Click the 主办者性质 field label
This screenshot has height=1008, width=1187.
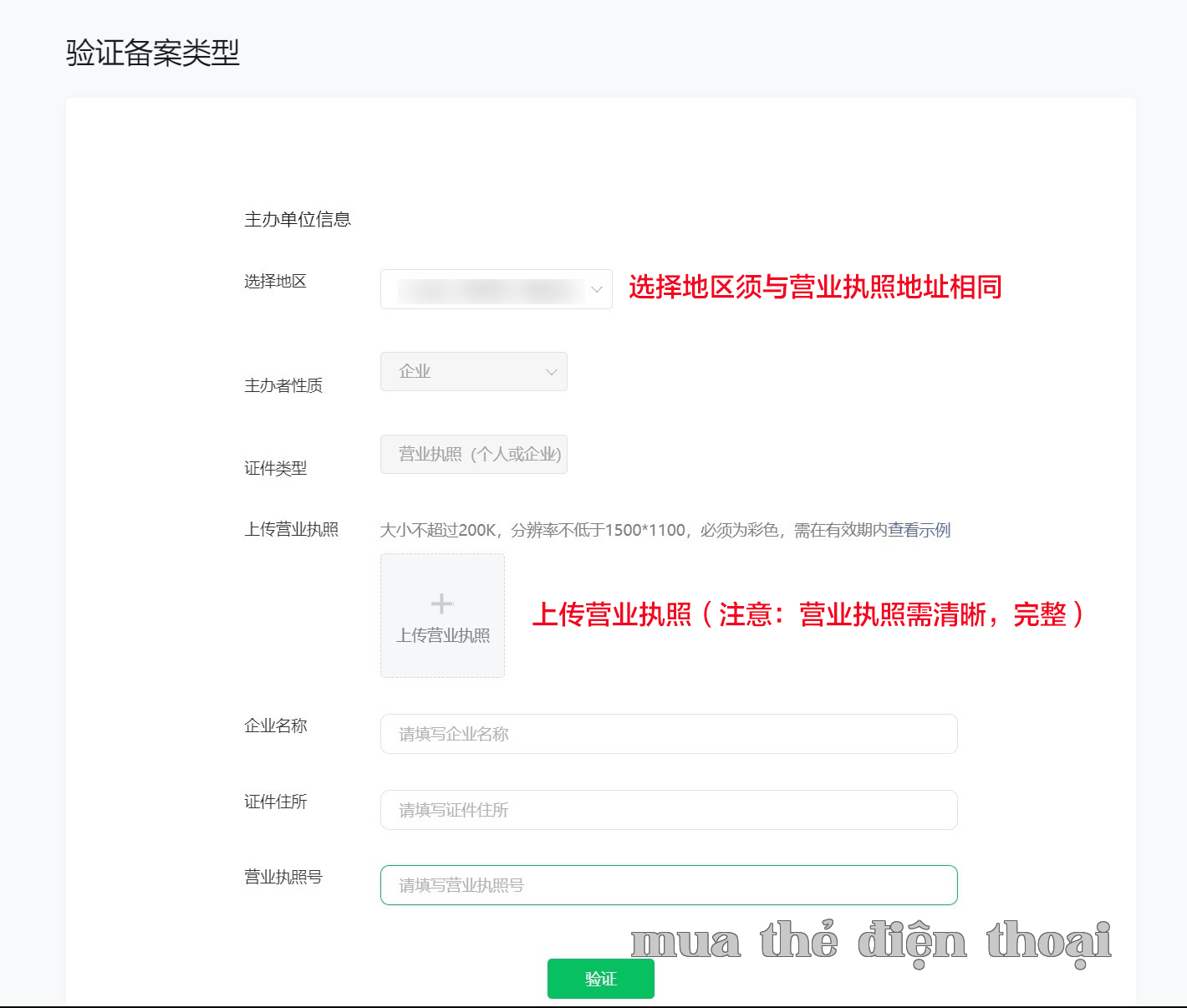pos(283,385)
